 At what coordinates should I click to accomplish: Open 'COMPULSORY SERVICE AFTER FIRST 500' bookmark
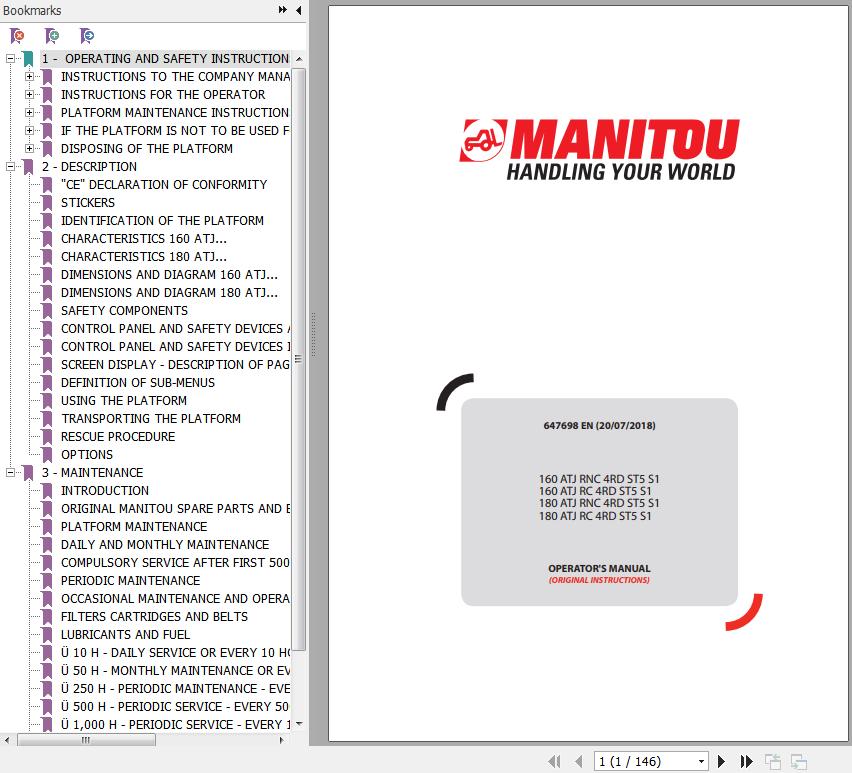coord(175,562)
